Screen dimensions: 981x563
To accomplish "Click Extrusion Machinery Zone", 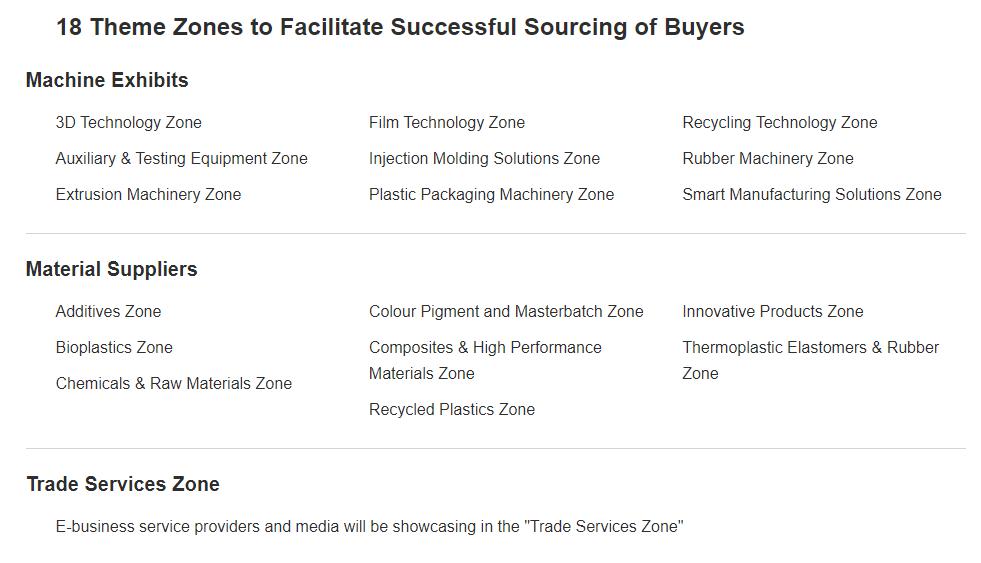I will (x=148, y=195).
